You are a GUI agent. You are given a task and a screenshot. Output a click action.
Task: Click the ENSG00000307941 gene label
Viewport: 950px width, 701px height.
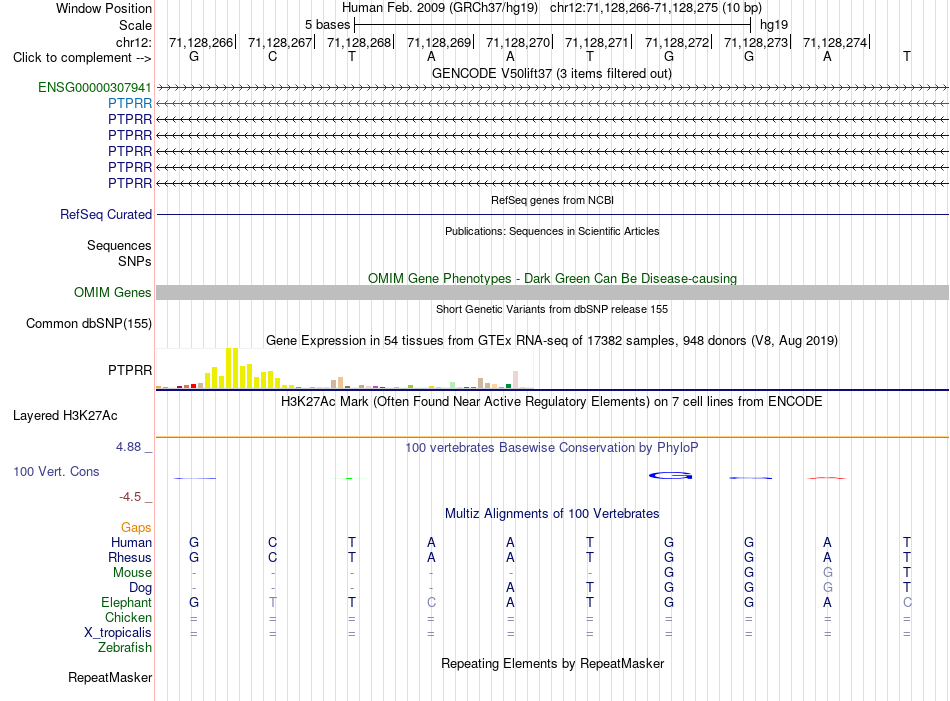(95, 87)
